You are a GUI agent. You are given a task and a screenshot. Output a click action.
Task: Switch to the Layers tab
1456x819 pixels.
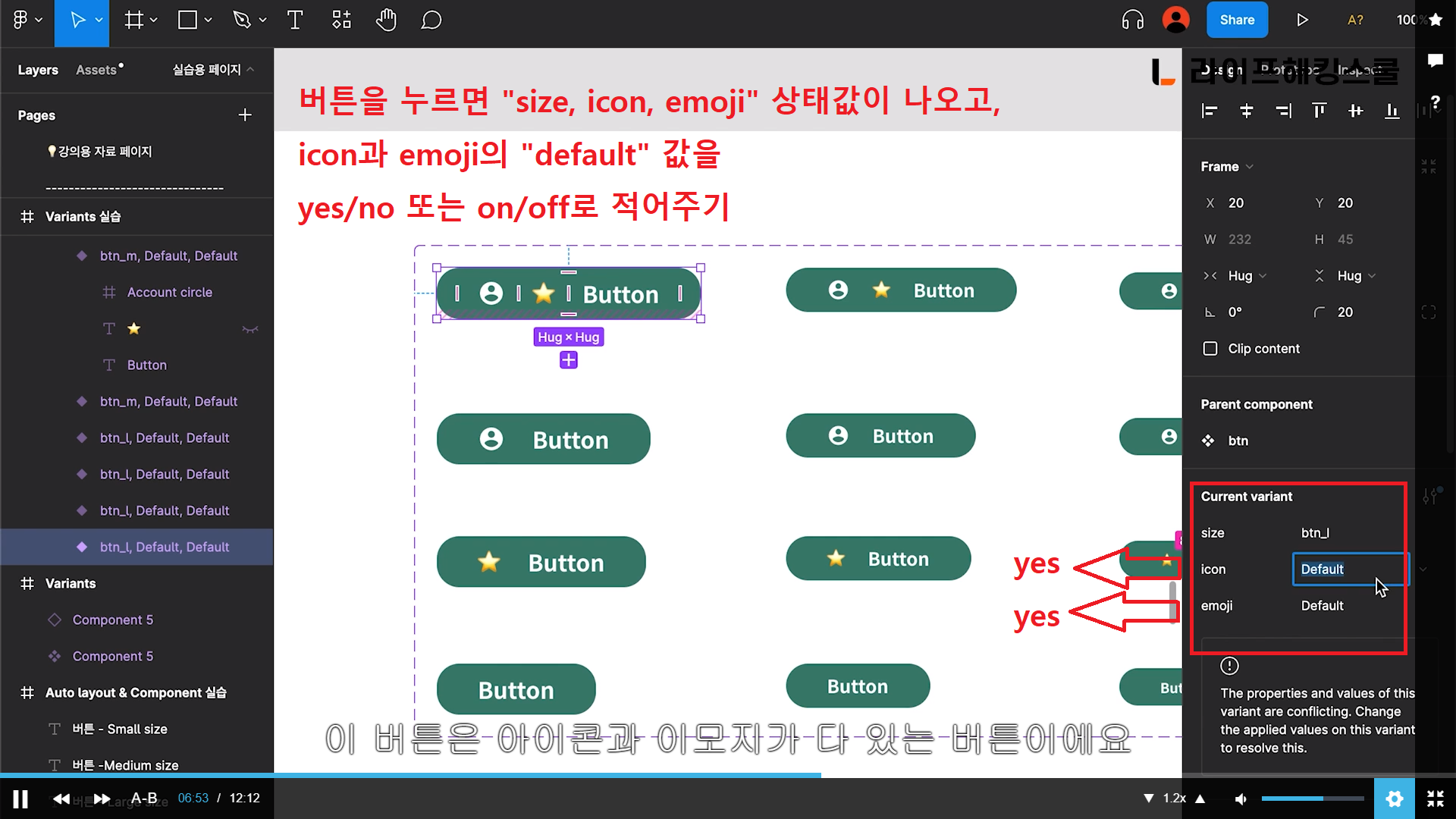click(x=38, y=70)
